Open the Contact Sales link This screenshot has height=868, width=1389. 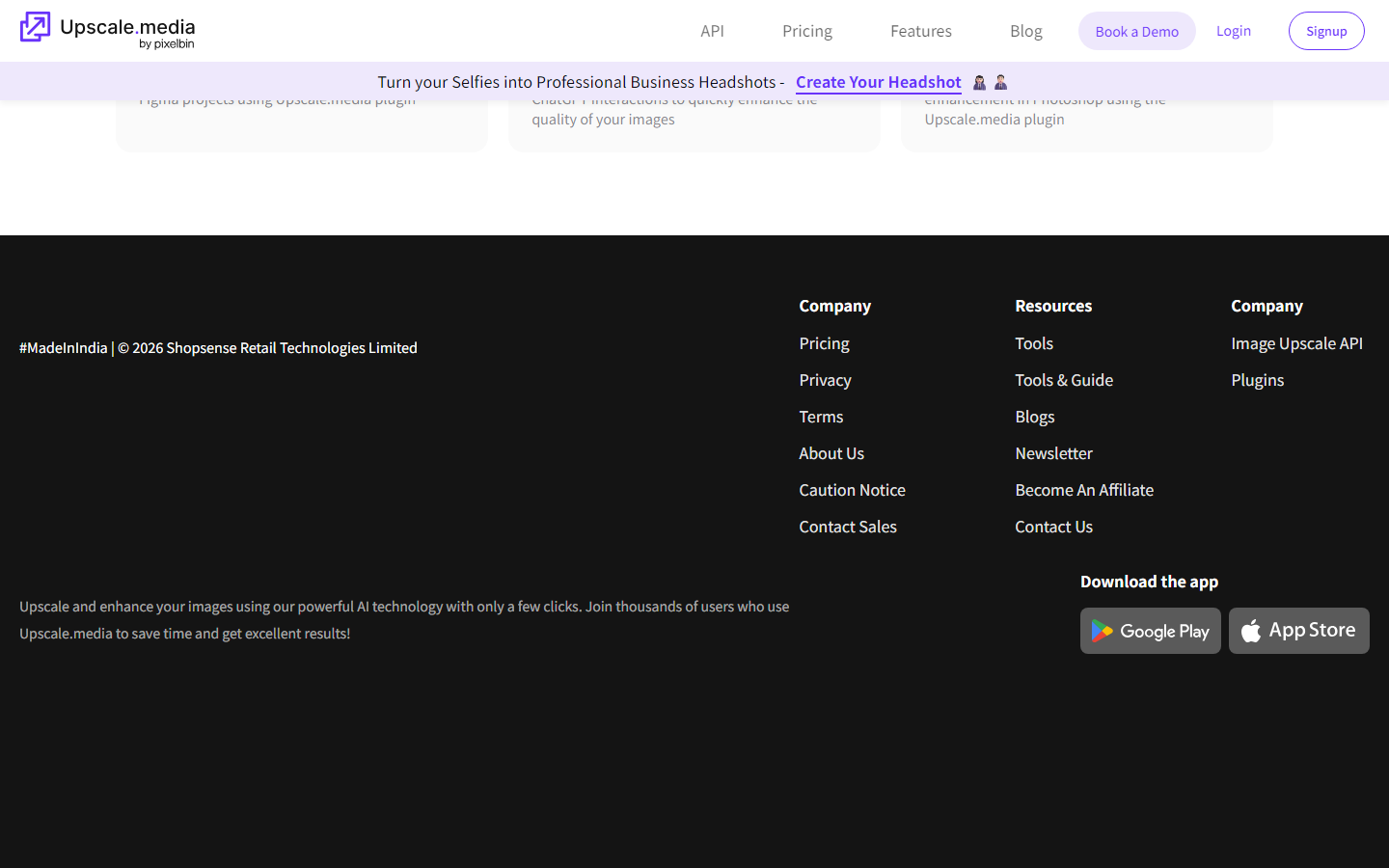[x=848, y=527]
